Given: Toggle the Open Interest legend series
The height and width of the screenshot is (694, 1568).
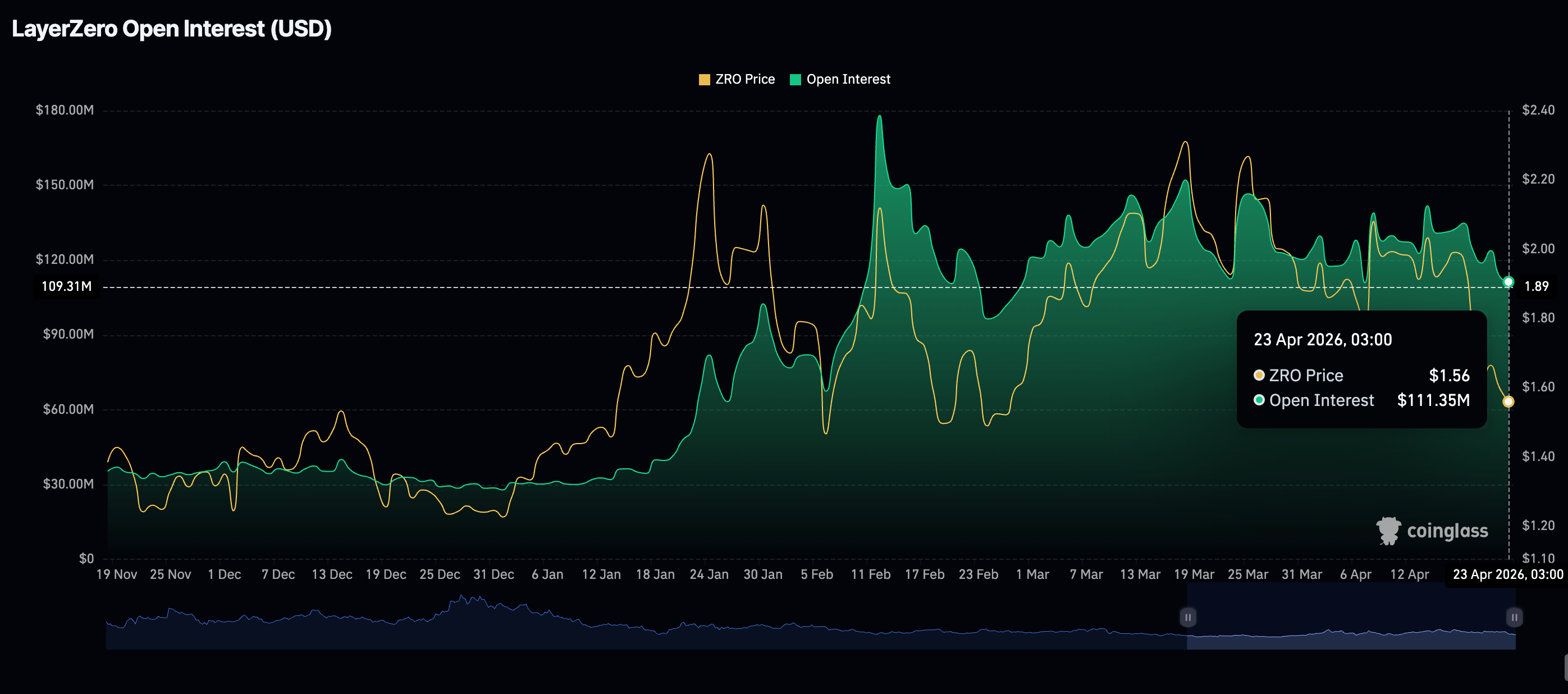Looking at the screenshot, I should (848, 79).
